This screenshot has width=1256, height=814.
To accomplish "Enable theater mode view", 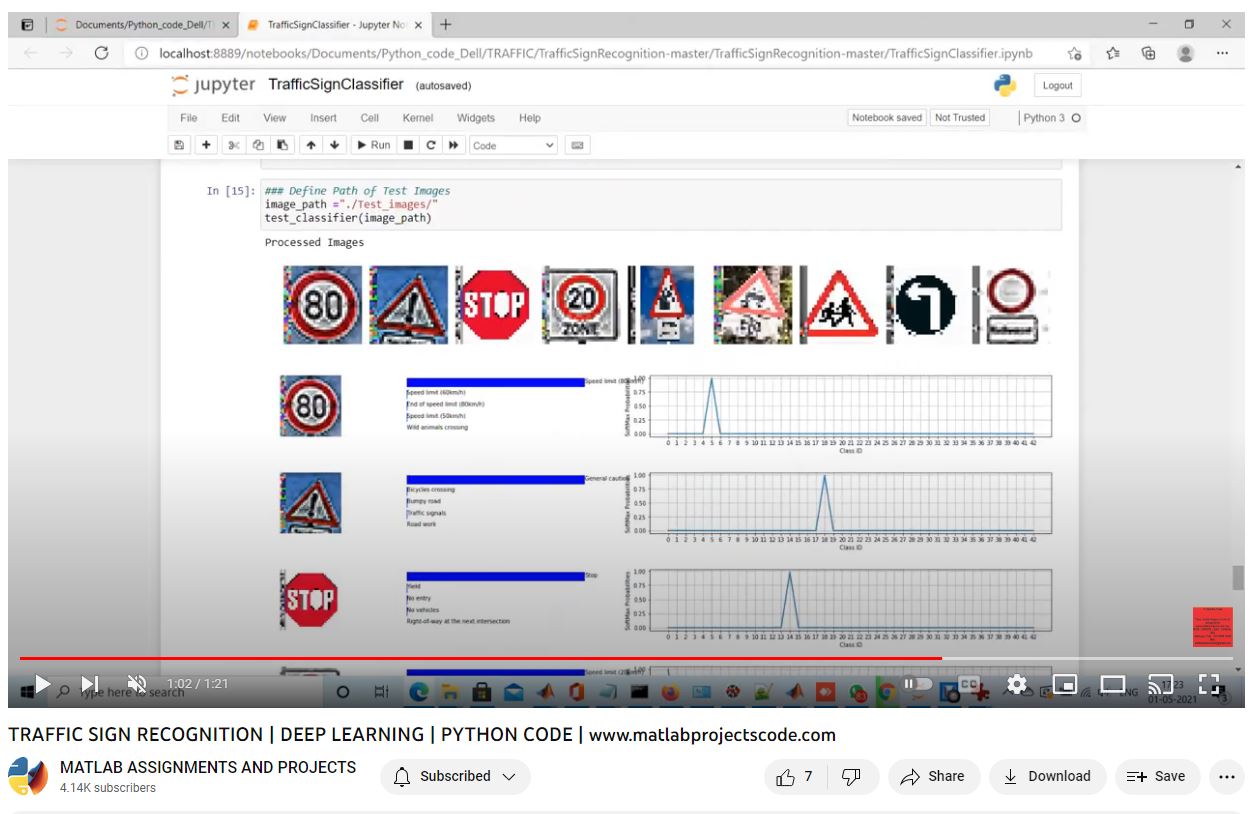I will (x=1113, y=685).
